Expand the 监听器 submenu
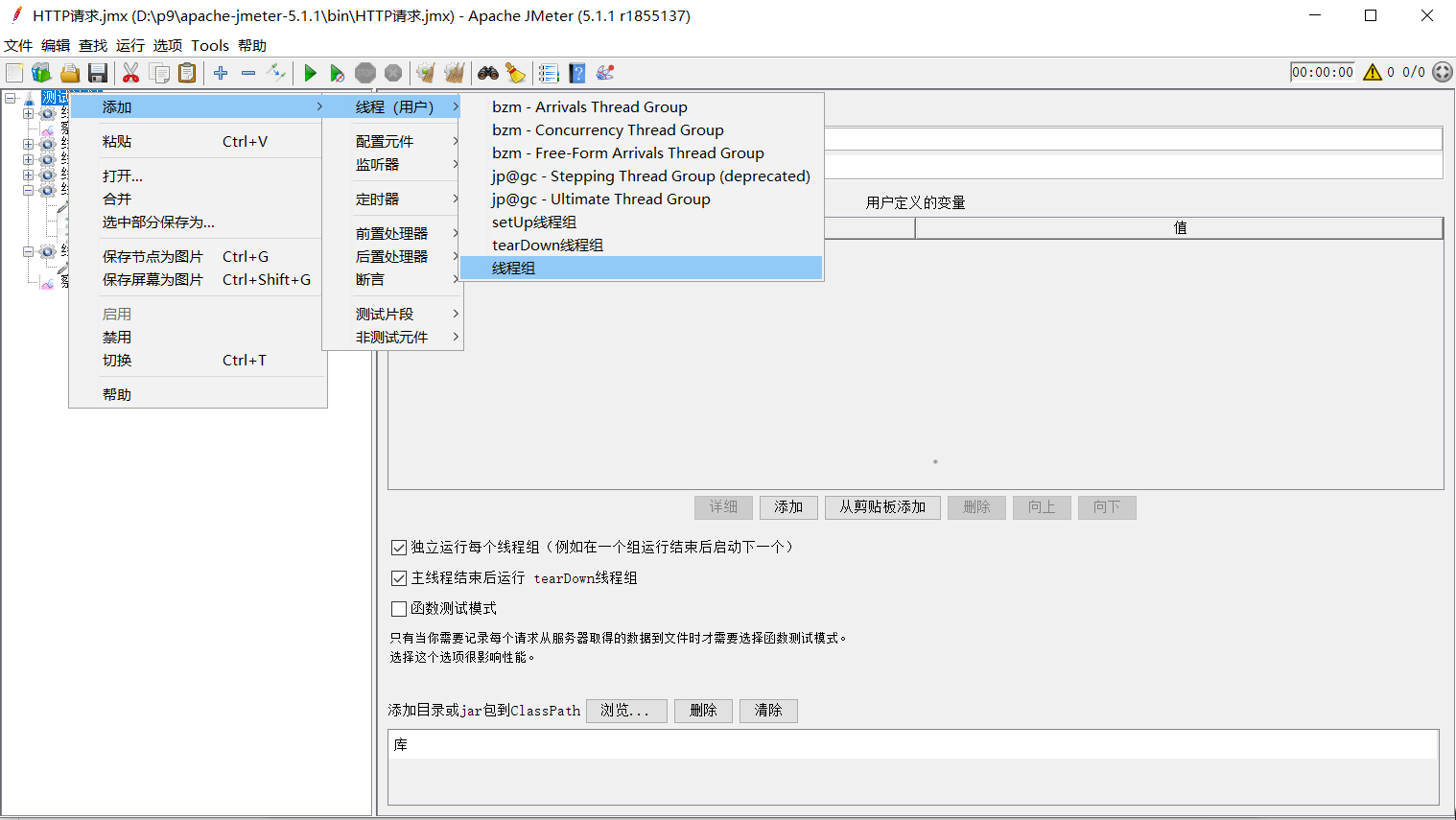This screenshot has height=820, width=1456. coord(392,164)
